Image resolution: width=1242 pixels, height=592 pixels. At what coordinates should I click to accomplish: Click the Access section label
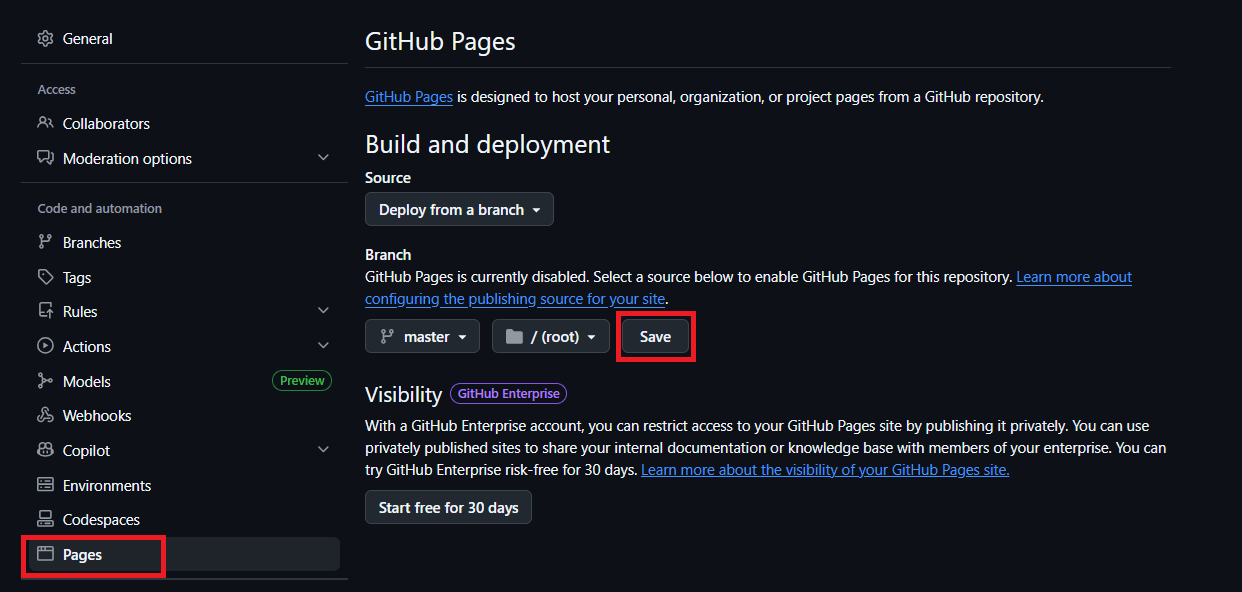(56, 89)
